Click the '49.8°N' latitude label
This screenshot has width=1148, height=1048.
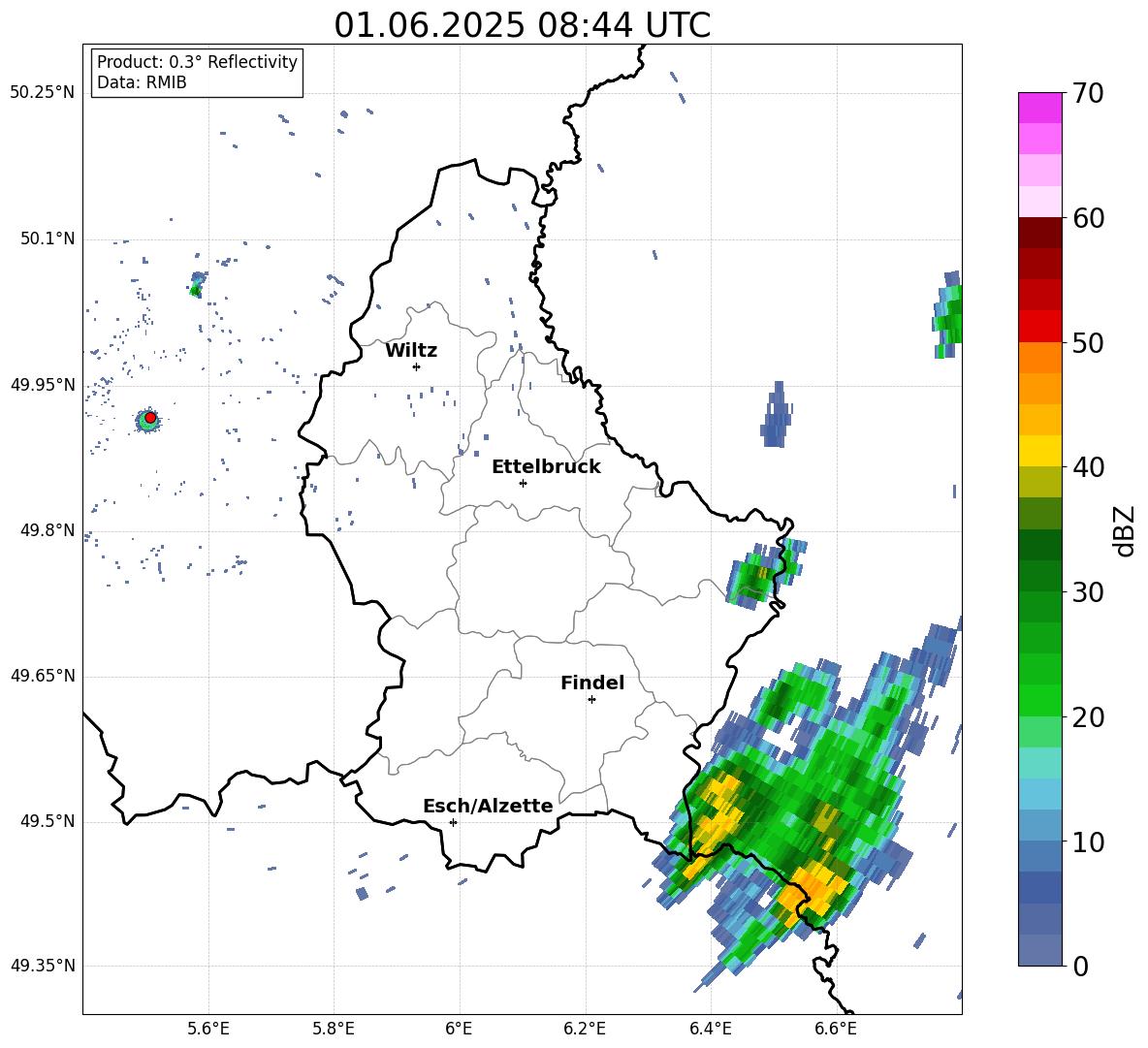click(x=47, y=530)
